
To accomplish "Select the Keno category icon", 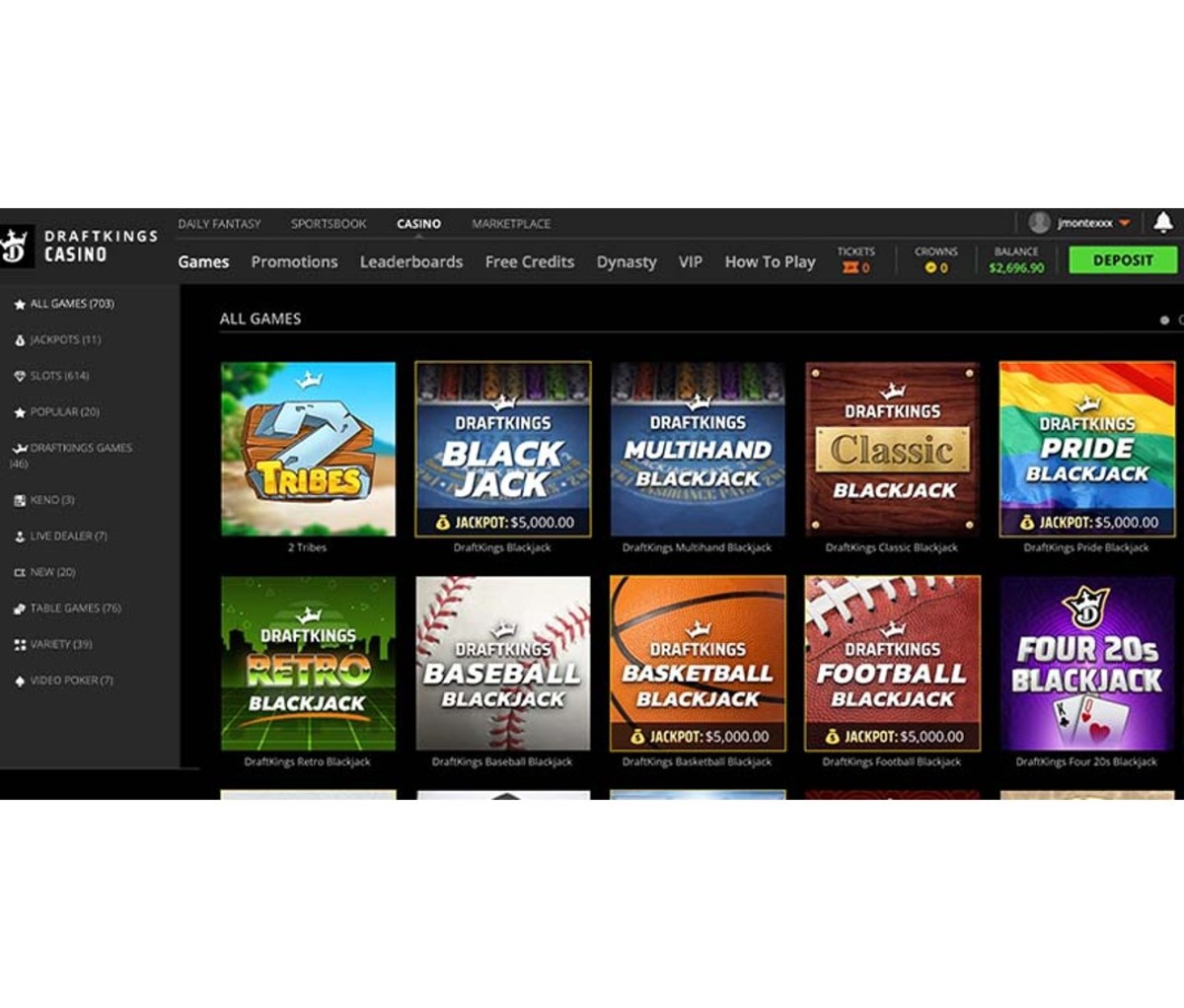I will coord(20,501).
